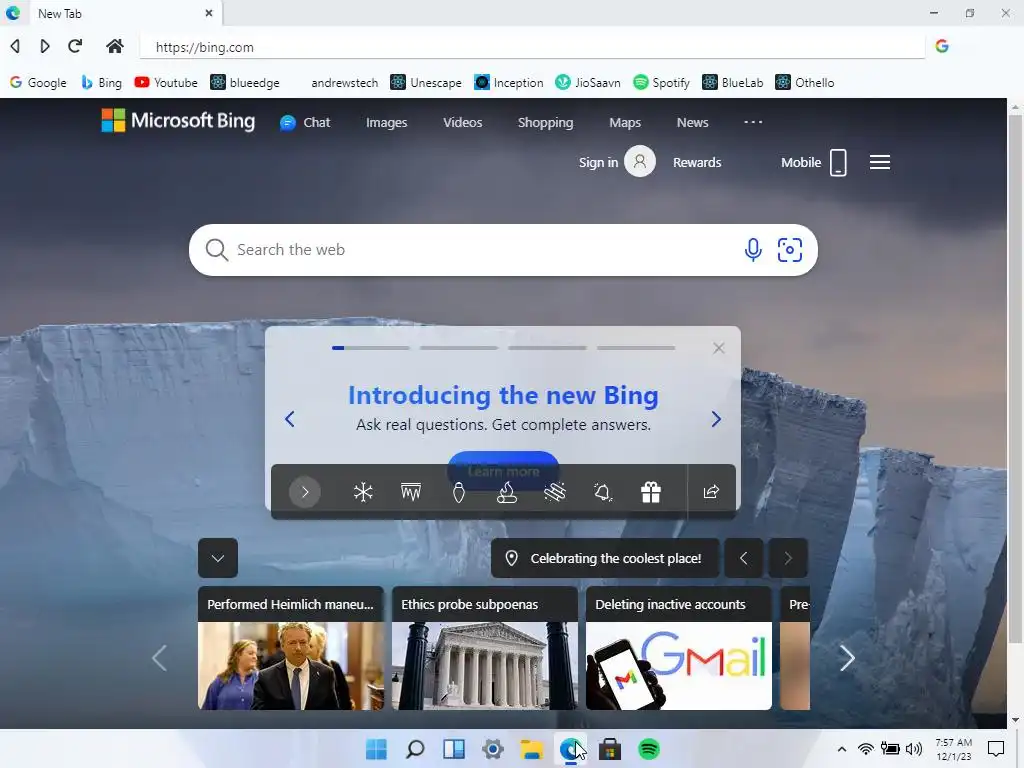
Task: Open the Youtube bookmark
Action: [166, 83]
